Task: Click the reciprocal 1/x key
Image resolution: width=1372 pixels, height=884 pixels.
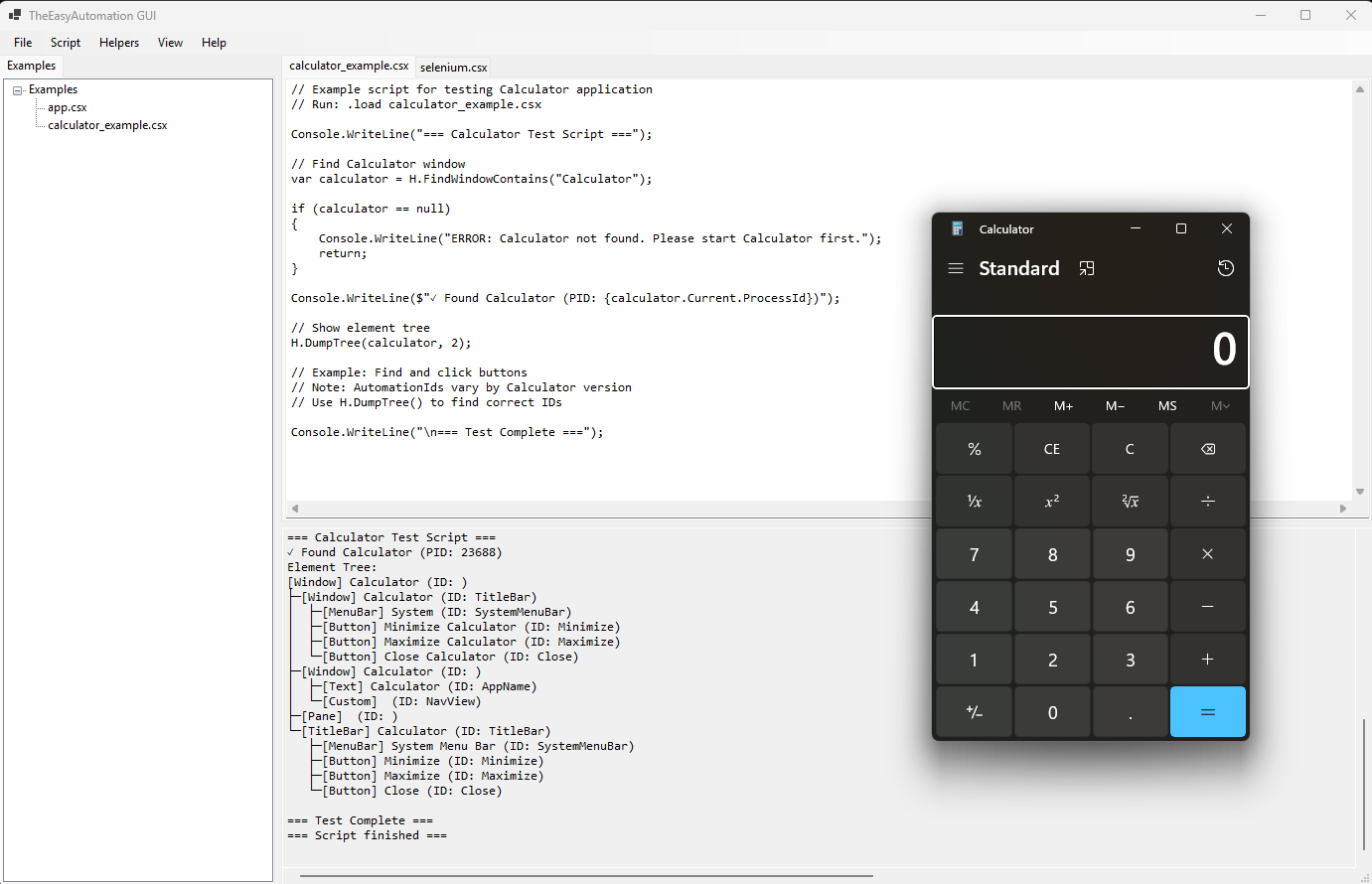Action: (975, 502)
